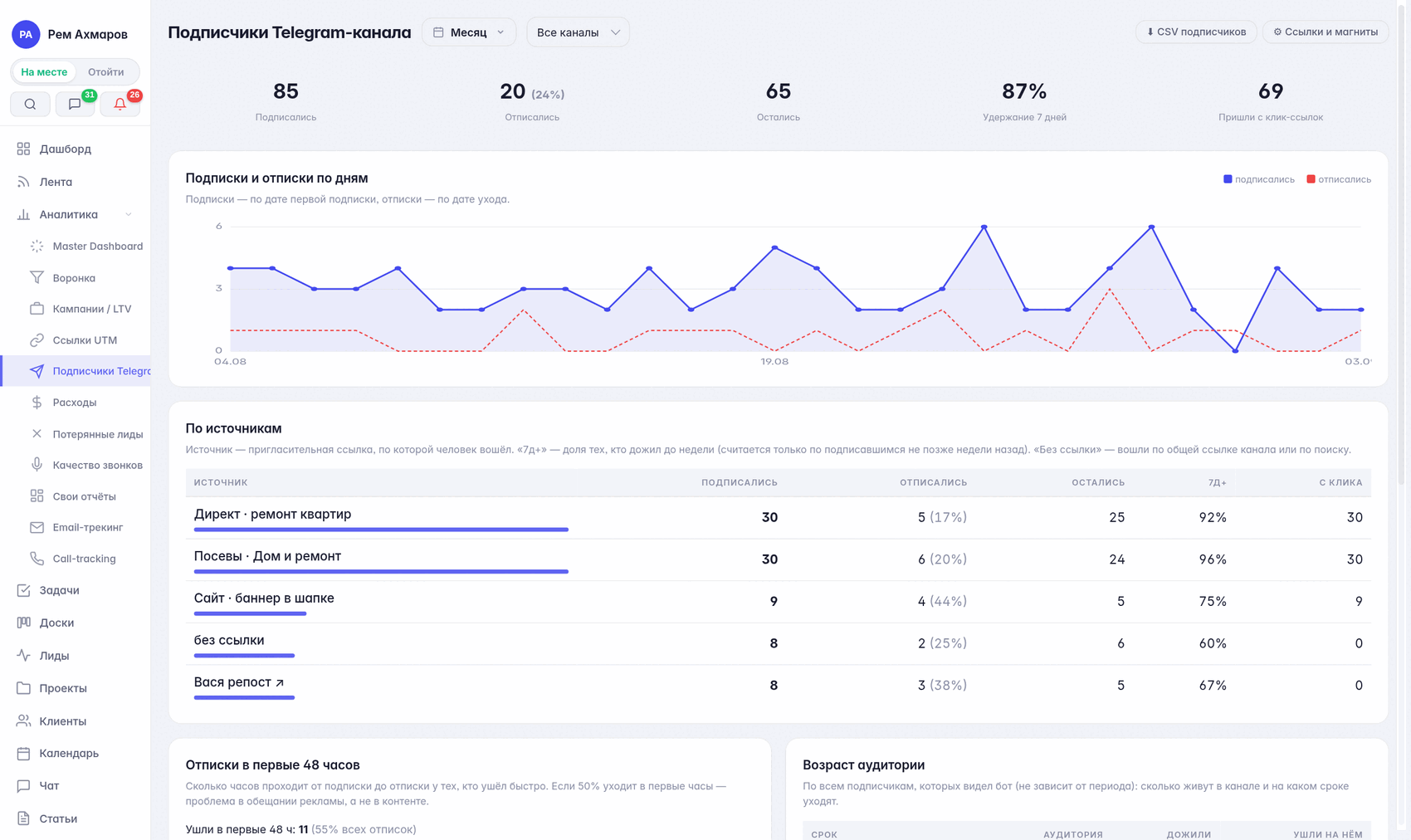Download CSV подписчиков

pyautogui.click(x=1196, y=32)
